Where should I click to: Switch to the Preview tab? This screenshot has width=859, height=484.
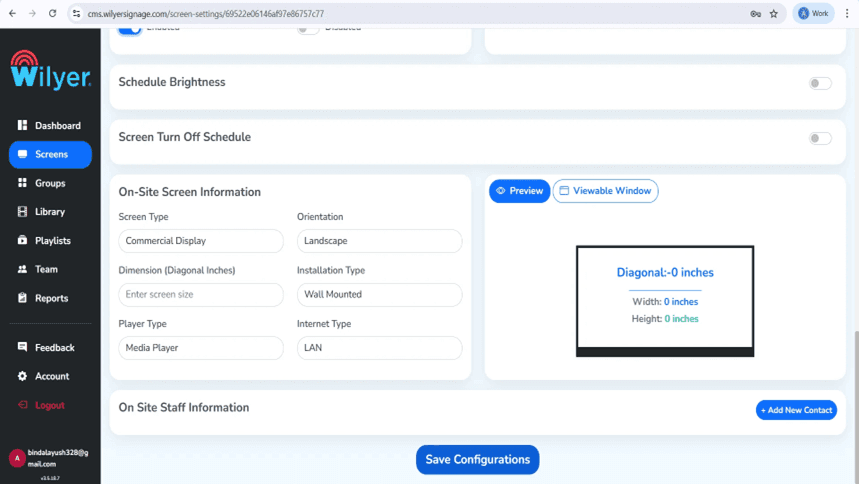519,191
